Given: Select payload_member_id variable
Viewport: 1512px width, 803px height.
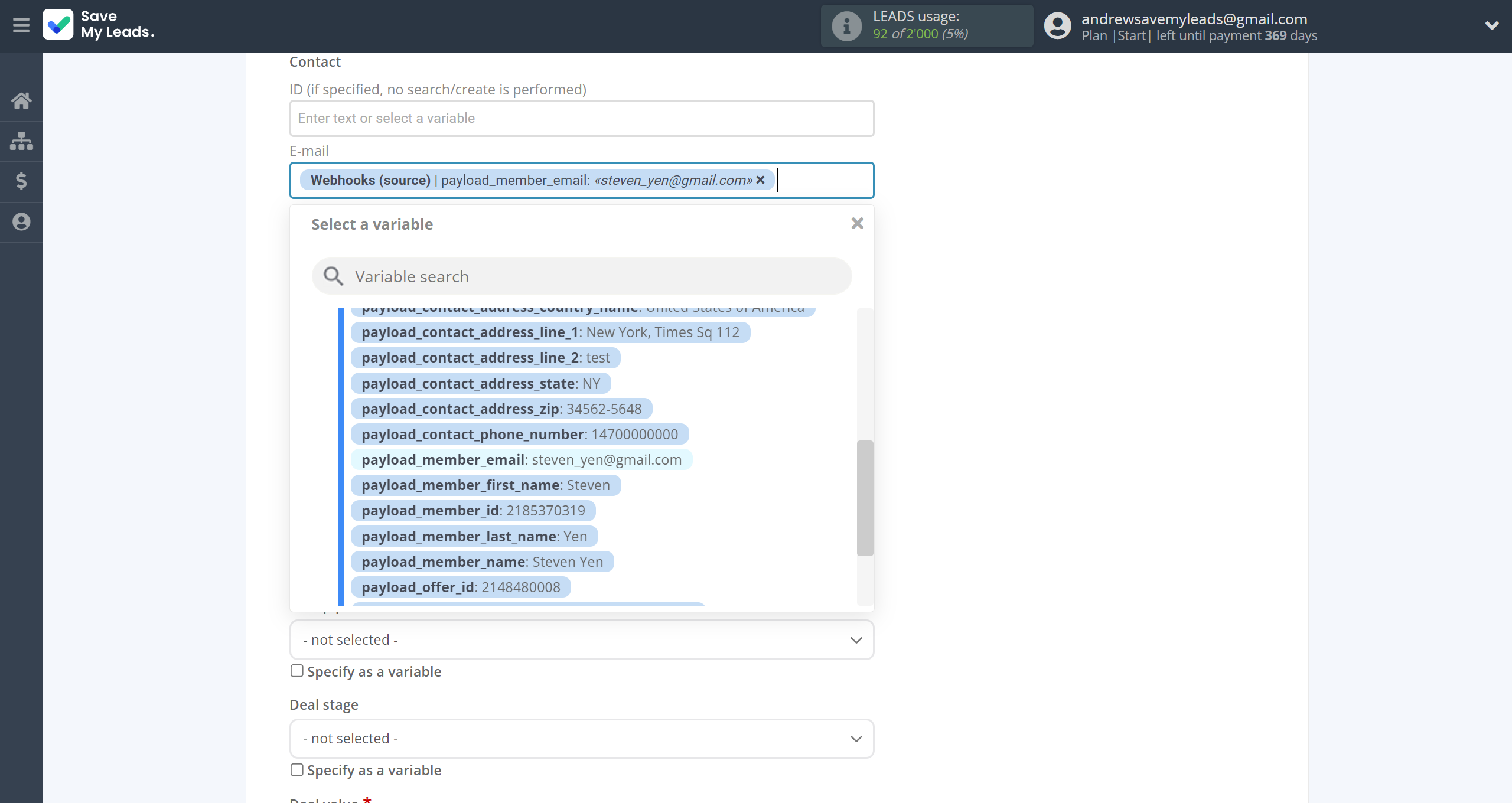Looking at the screenshot, I should [473, 510].
